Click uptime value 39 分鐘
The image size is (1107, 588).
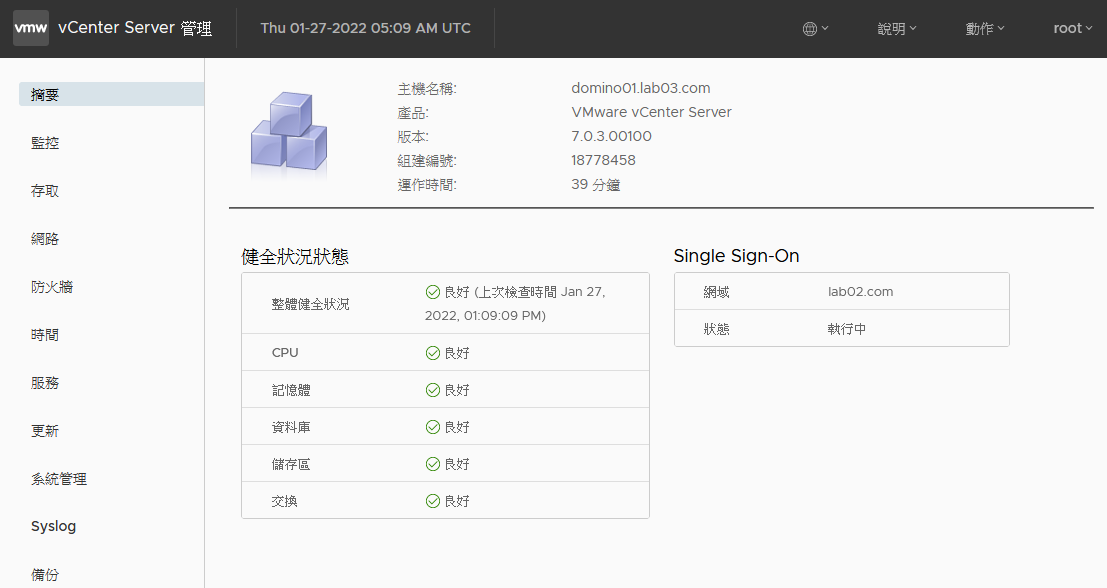596,185
